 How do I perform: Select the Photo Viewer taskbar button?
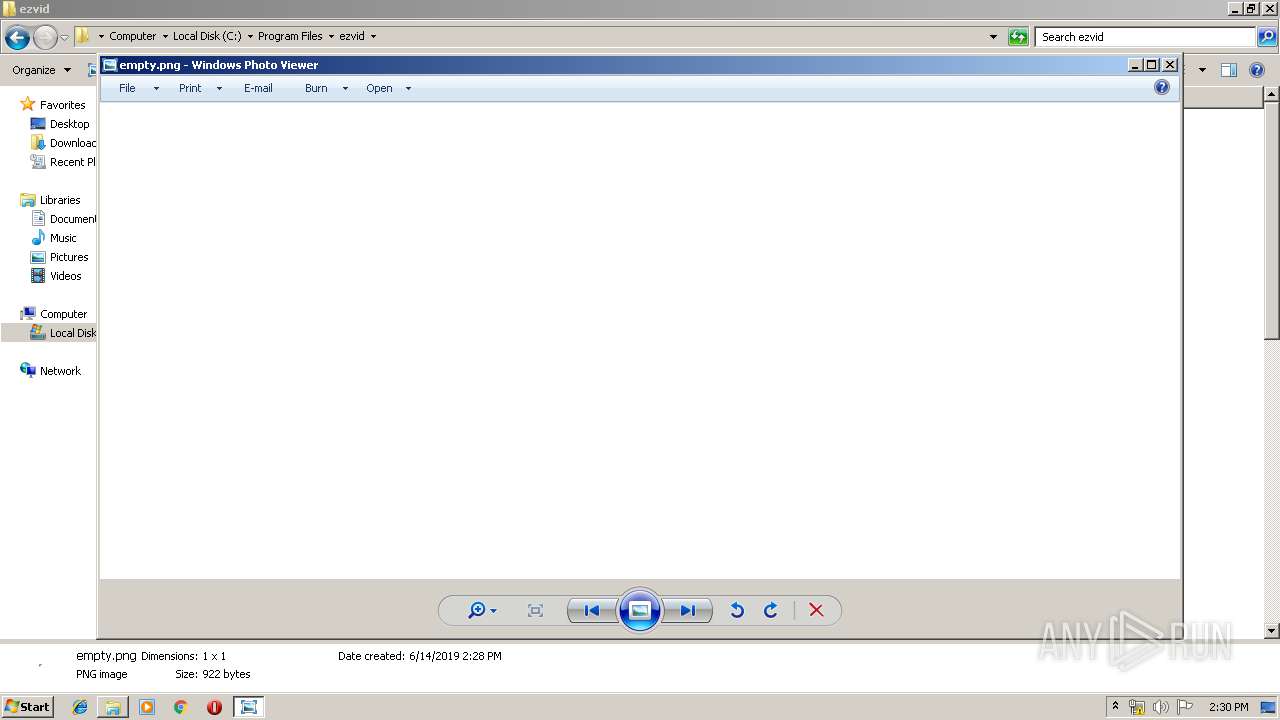point(248,707)
